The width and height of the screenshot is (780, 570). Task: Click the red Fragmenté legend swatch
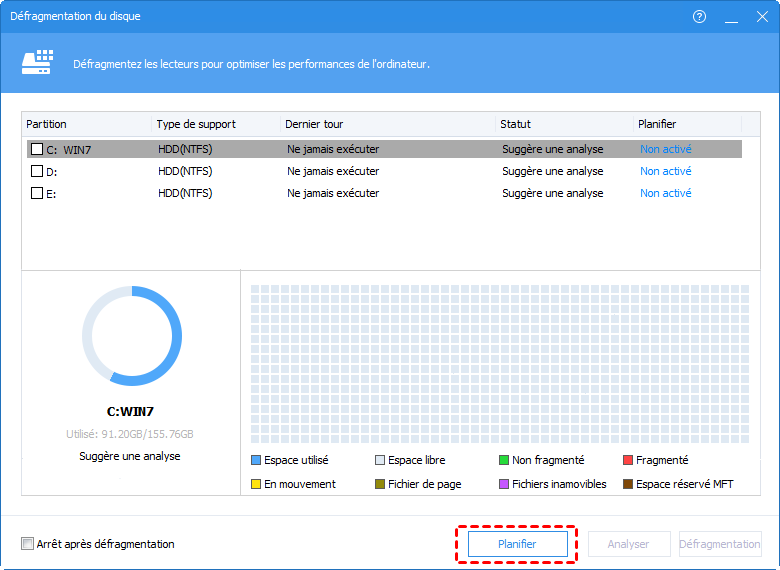coord(628,460)
